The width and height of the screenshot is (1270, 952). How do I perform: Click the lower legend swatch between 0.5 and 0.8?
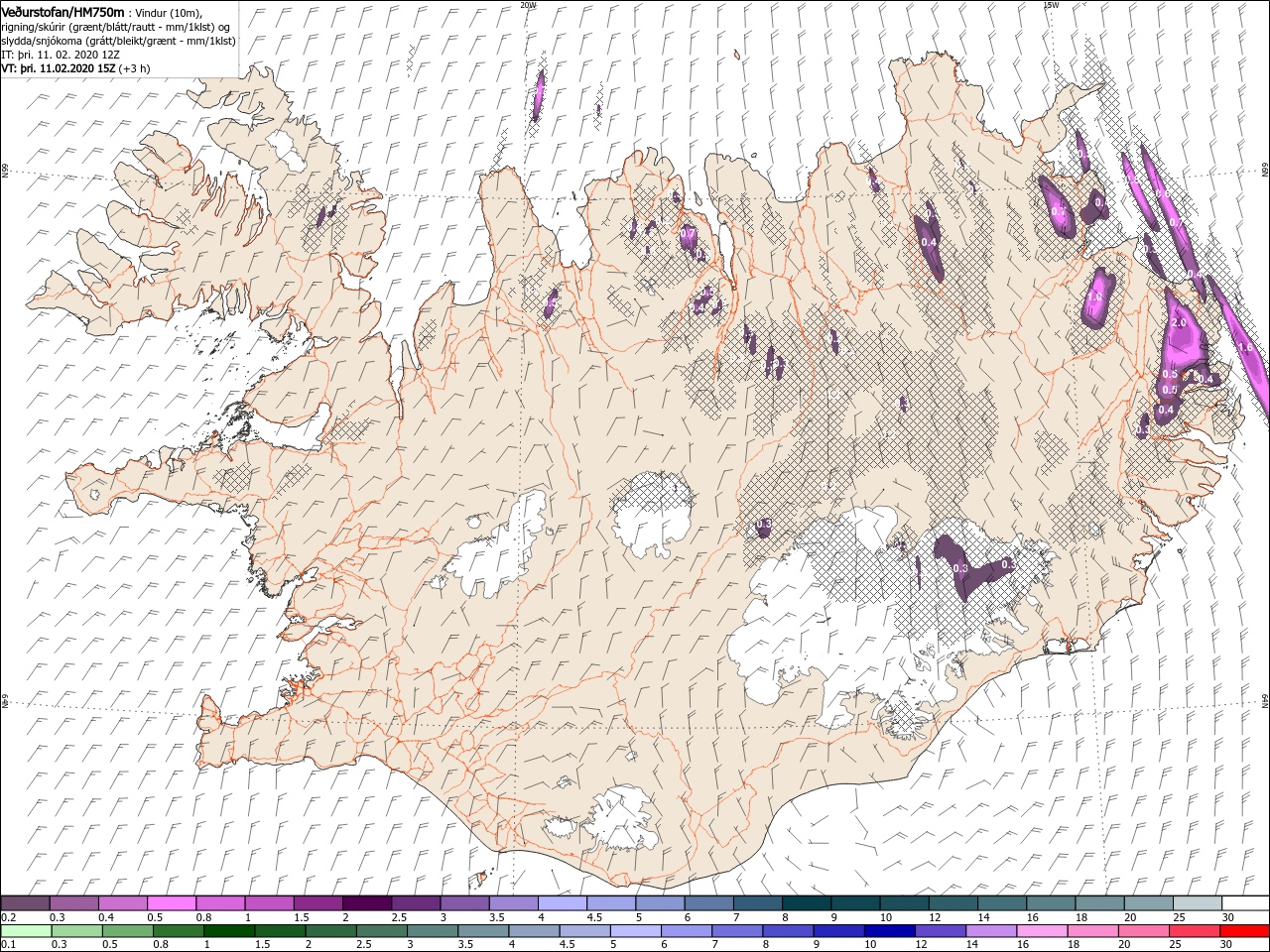(x=127, y=931)
